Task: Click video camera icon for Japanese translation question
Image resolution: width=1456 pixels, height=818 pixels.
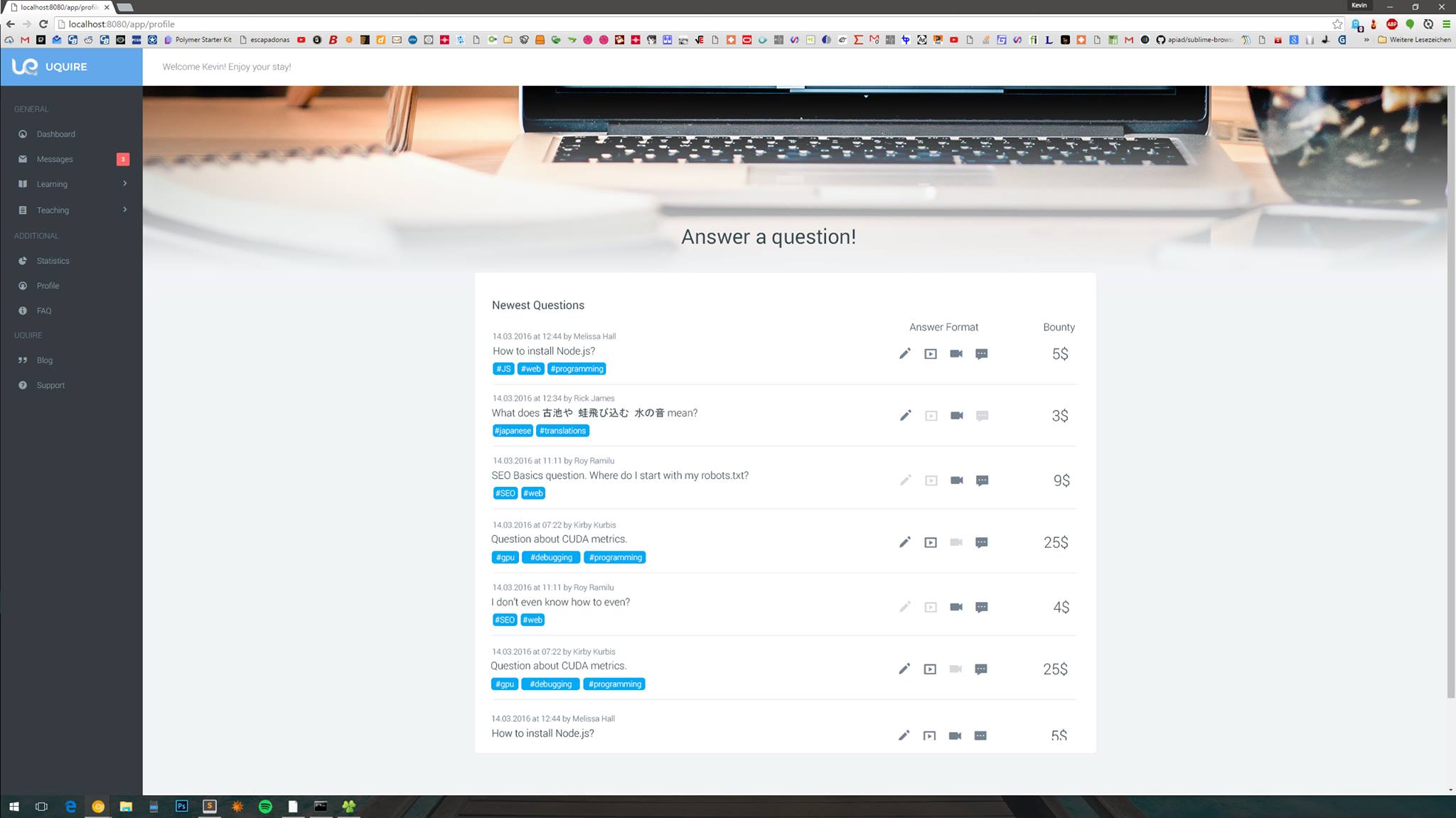Action: point(957,416)
